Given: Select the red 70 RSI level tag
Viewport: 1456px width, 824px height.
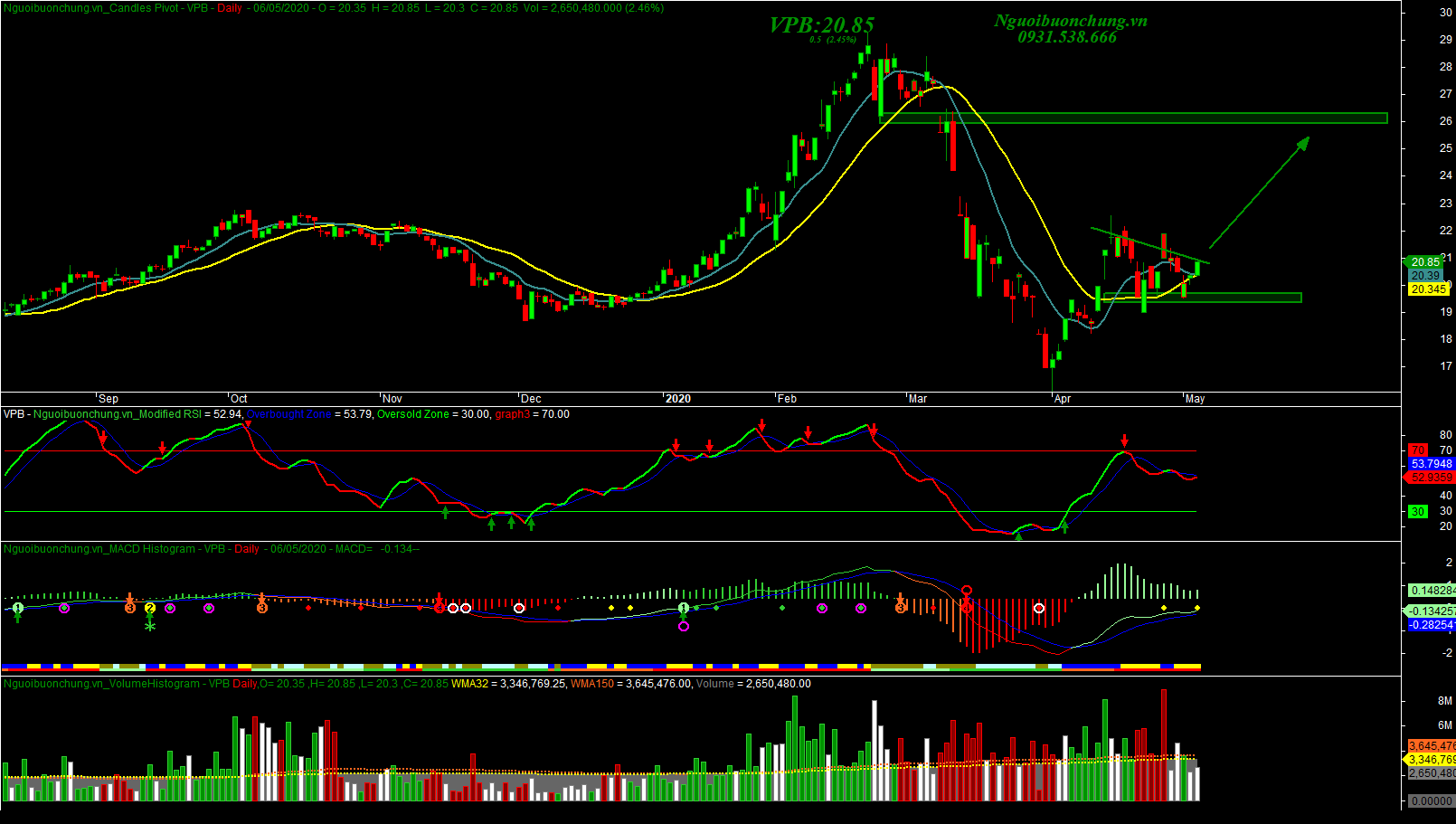Looking at the screenshot, I should point(1418,450).
